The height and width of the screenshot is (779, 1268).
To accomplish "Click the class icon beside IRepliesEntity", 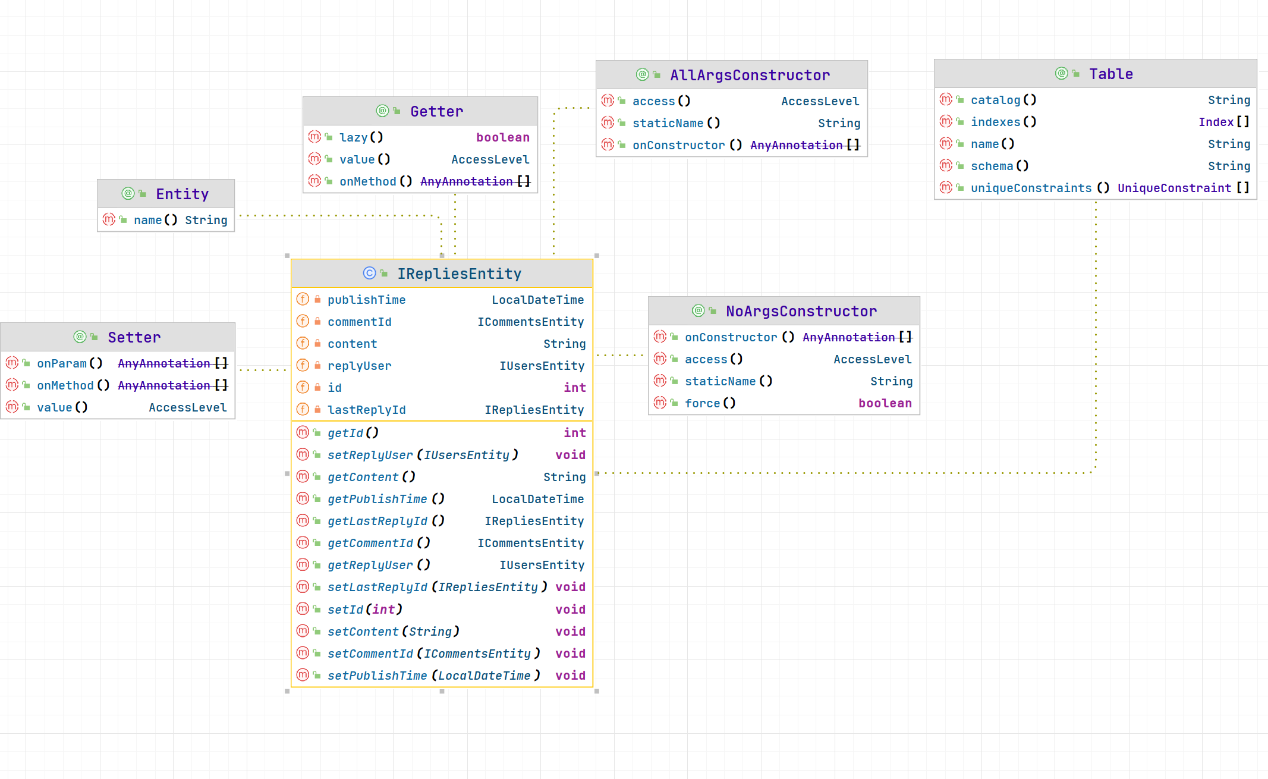I will [x=369, y=273].
